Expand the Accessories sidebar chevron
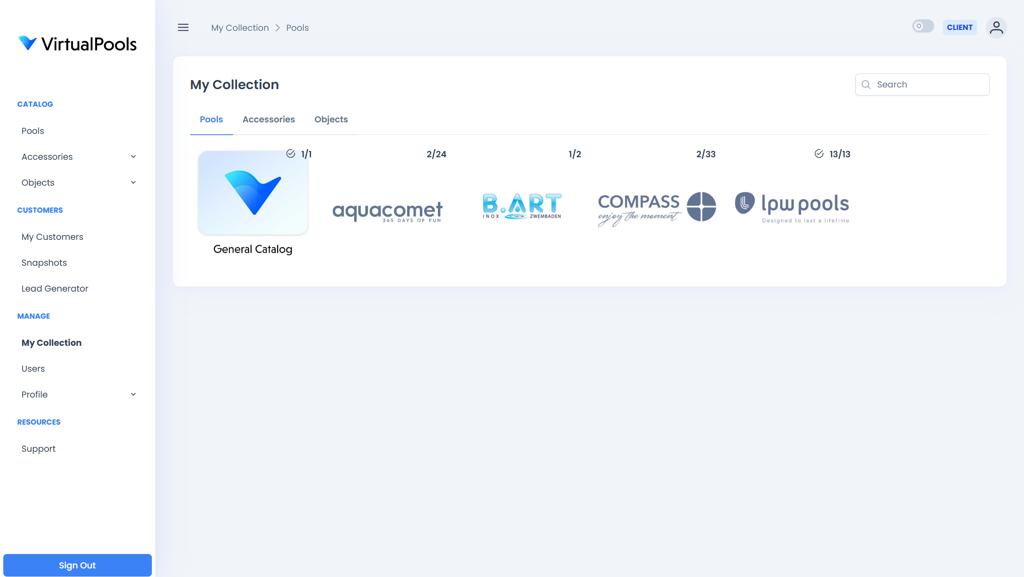 point(133,157)
